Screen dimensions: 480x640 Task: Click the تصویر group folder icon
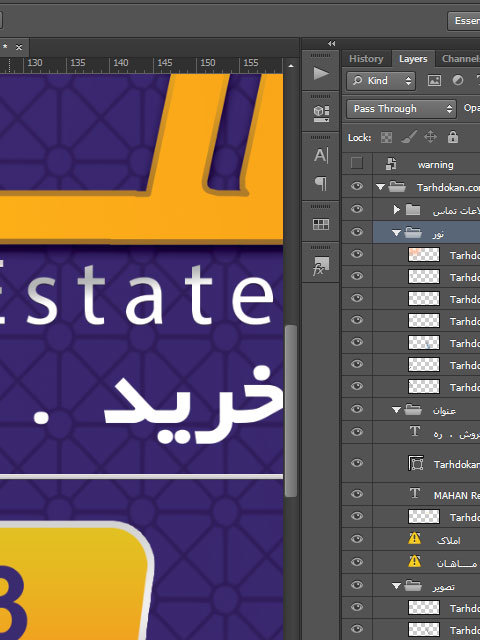pyautogui.click(x=413, y=586)
